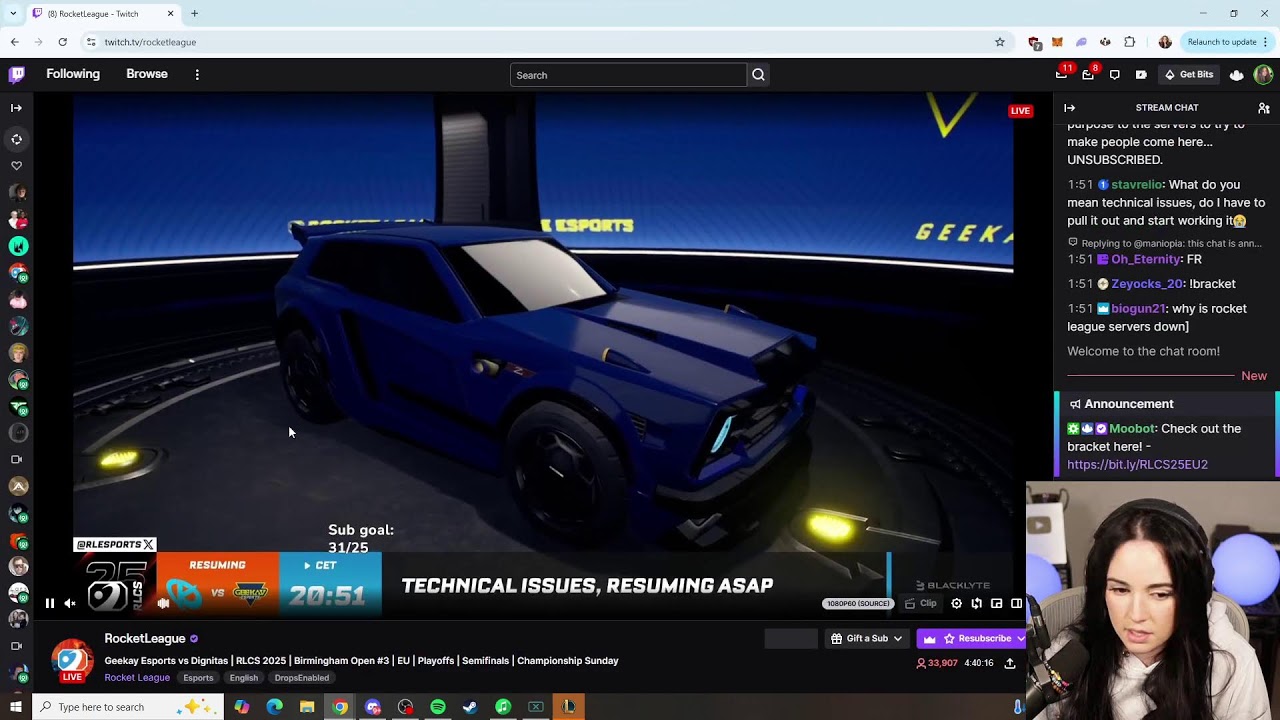
Task: Click Get Bits button
Action: (x=1189, y=75)
